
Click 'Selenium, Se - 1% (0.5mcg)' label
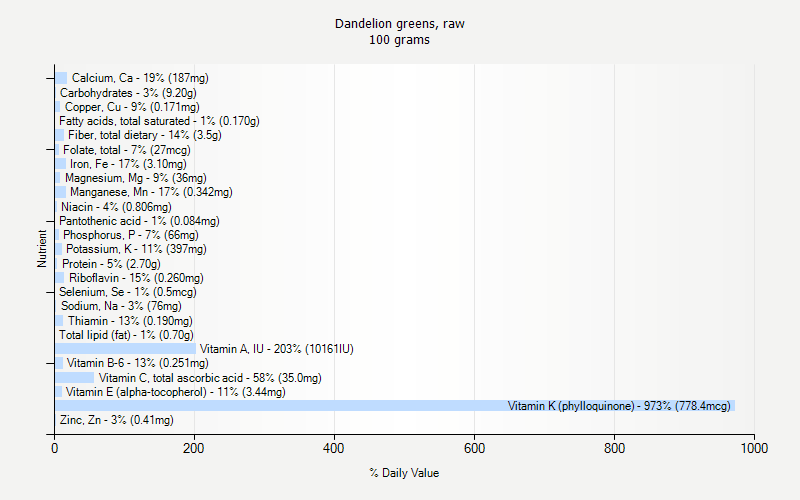click(x=128, y=292)
